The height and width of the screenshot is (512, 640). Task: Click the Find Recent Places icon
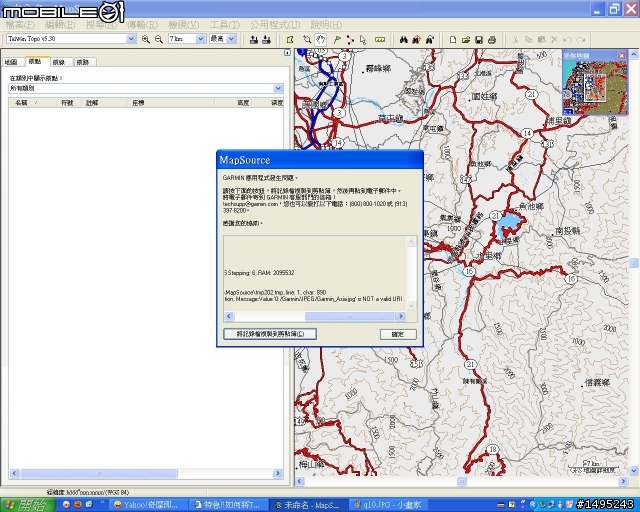point(429,40)
